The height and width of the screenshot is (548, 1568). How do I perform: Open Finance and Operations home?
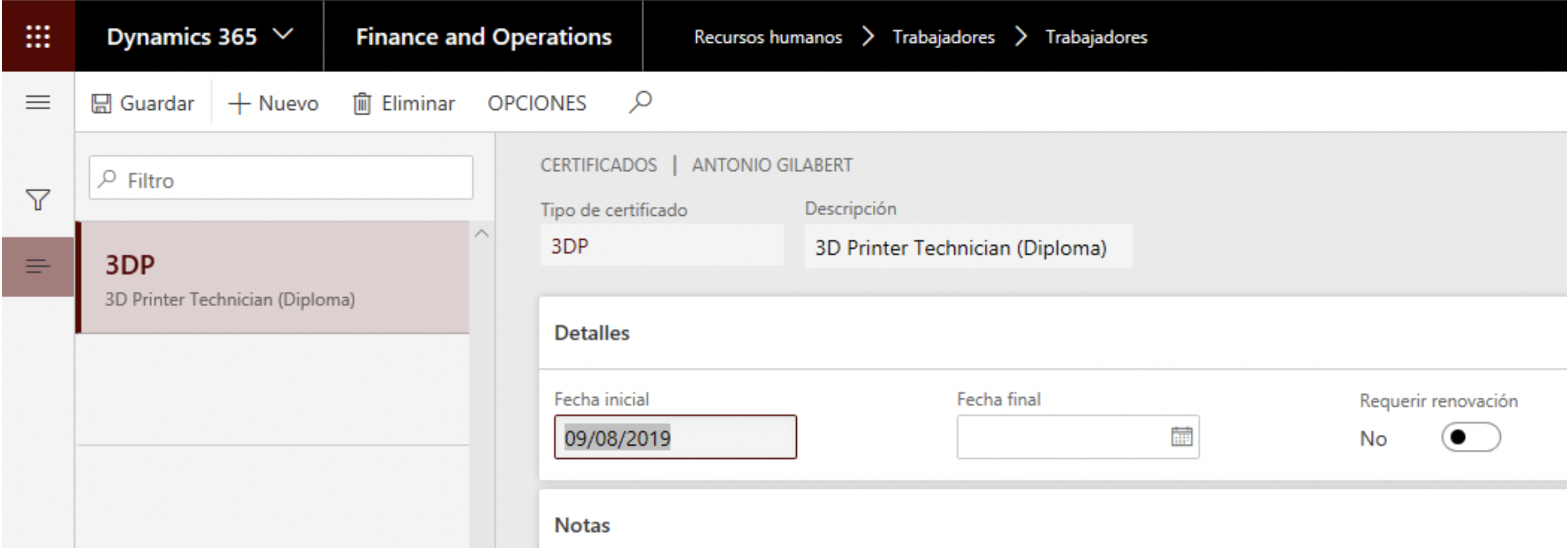pos(483,37)
